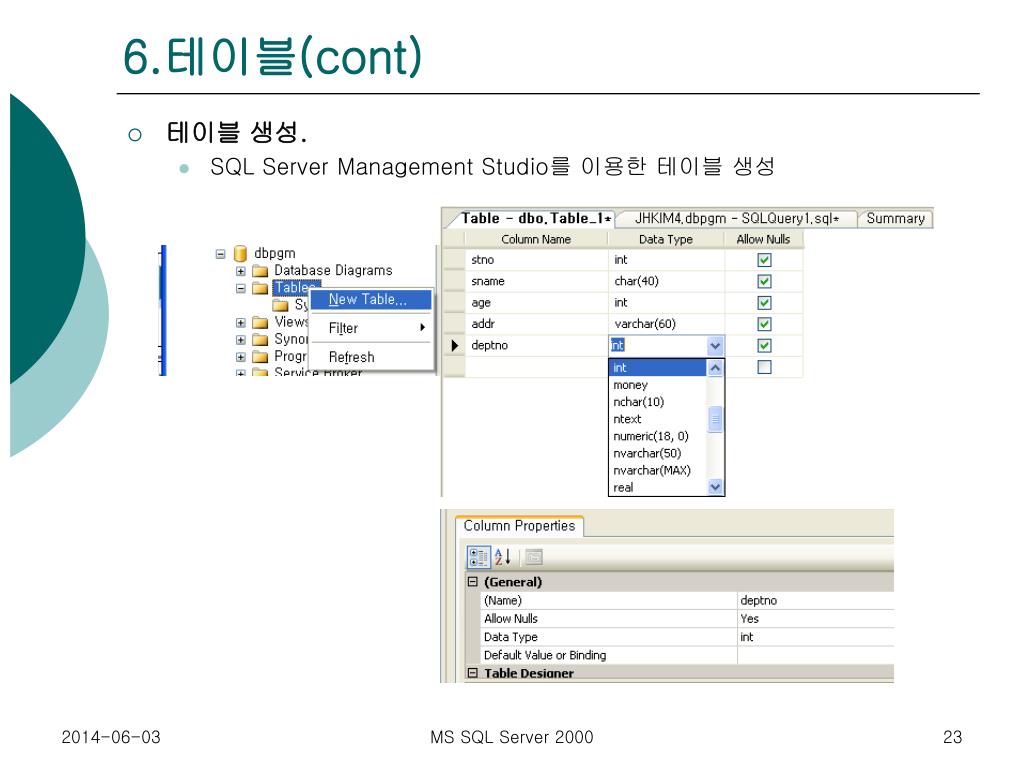
Task: Open the Filter submenu
Action: pos(370,328)
